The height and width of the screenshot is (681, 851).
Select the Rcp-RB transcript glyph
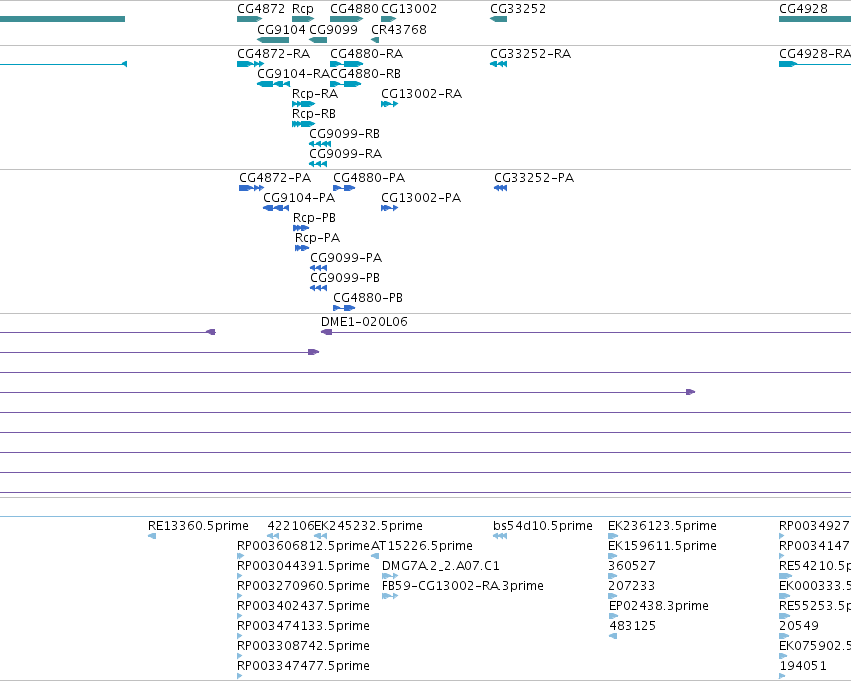[x=303, y=124]
